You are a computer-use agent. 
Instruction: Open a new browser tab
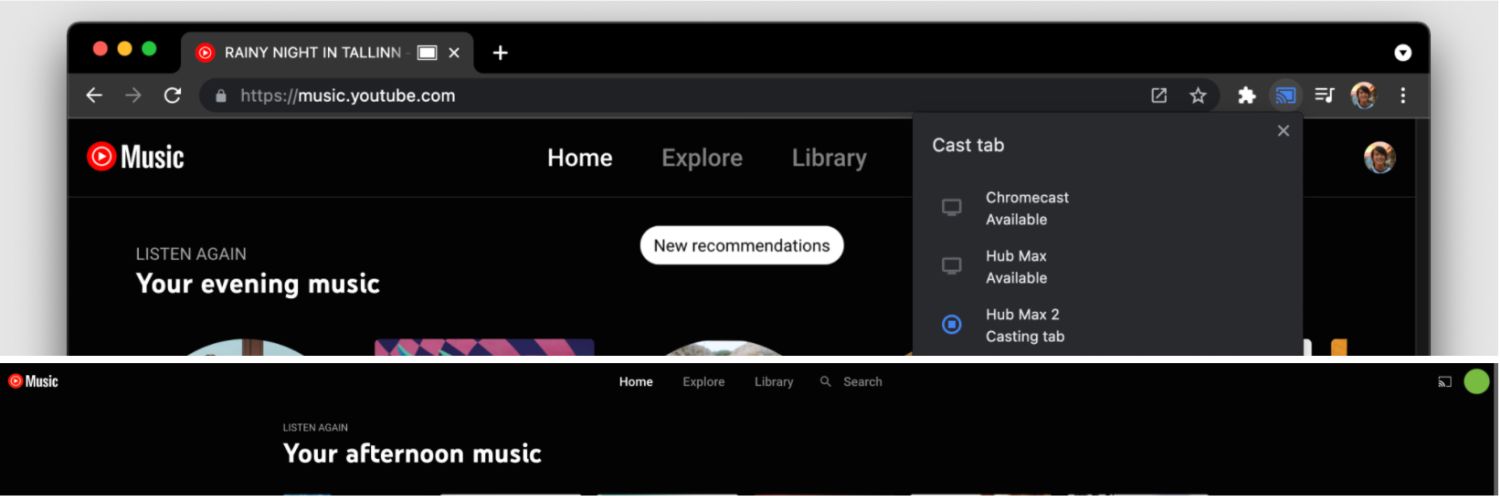(x=500, y=53)
